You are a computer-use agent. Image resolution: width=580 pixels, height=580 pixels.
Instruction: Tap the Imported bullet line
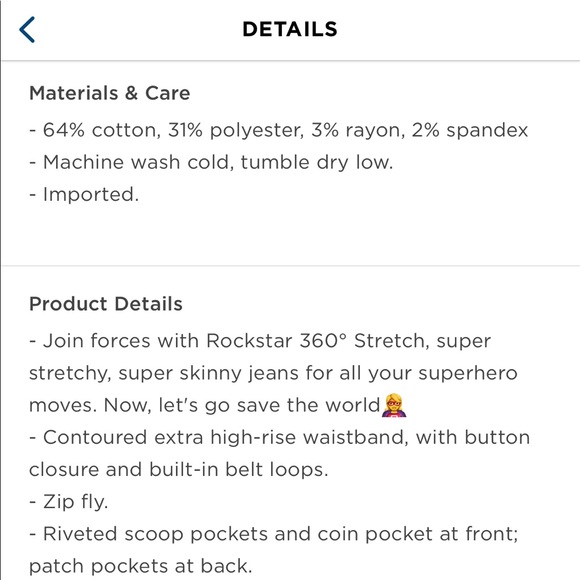click(84, 194)
